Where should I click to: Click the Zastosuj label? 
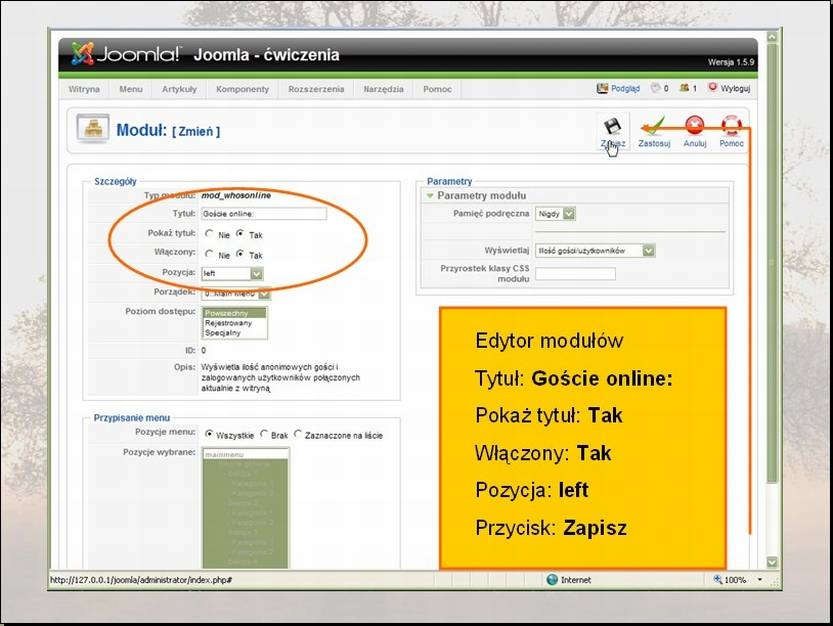(x=654, y=143)
